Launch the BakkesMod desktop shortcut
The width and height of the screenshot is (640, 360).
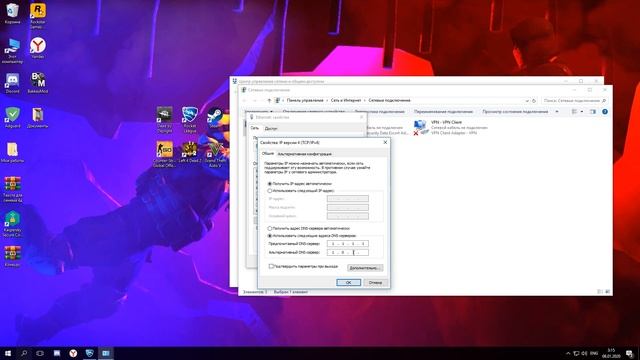click(x=38, y=82)
